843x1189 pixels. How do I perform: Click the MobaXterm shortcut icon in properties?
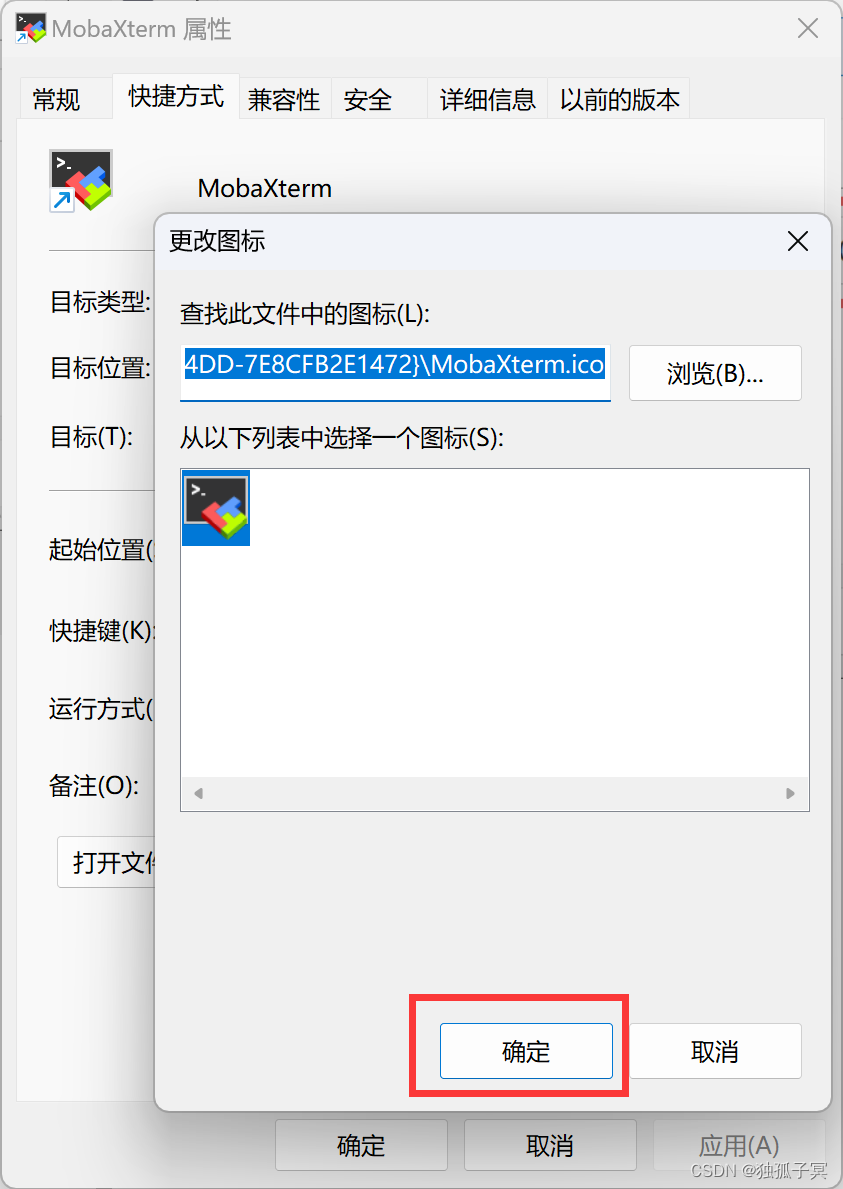[x=81, y=180]
